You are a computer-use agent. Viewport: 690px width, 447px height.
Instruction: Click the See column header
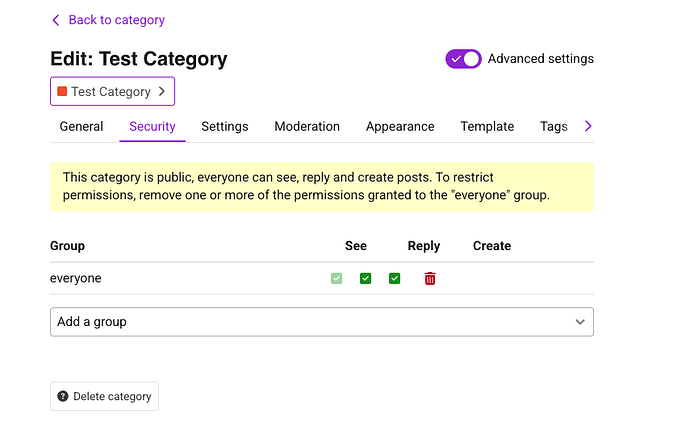[356, 246]
